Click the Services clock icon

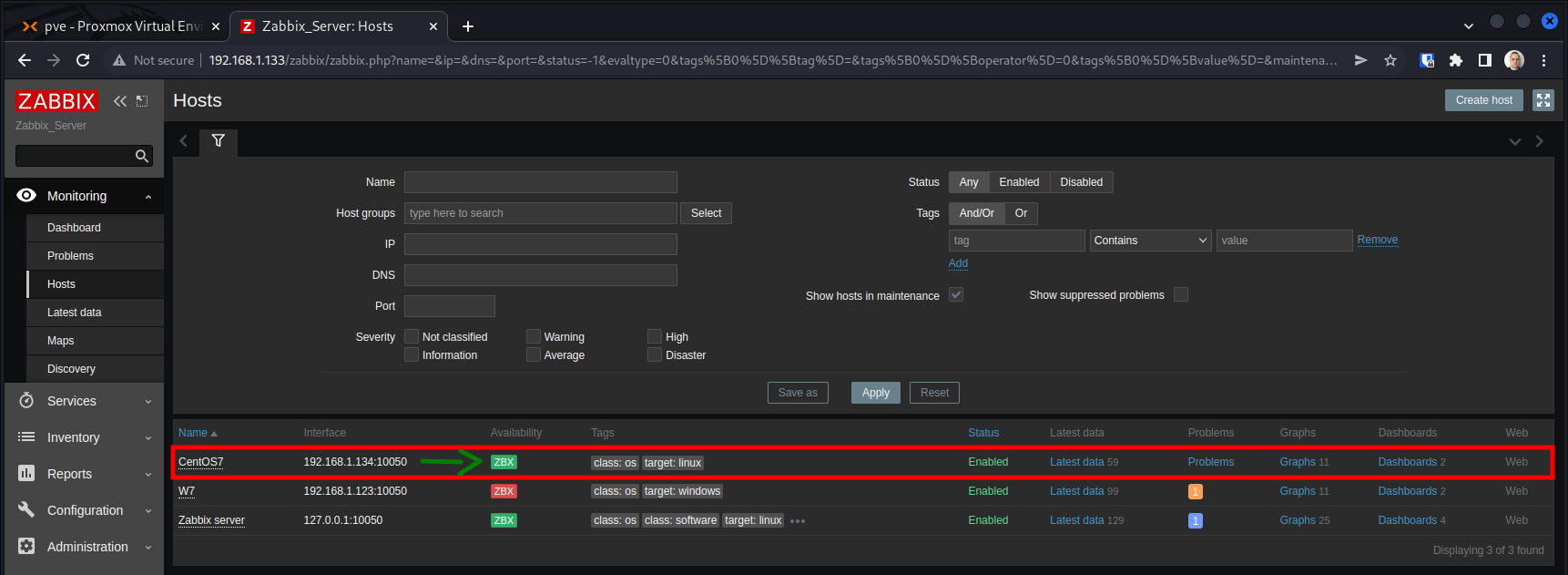pos(26,401)
